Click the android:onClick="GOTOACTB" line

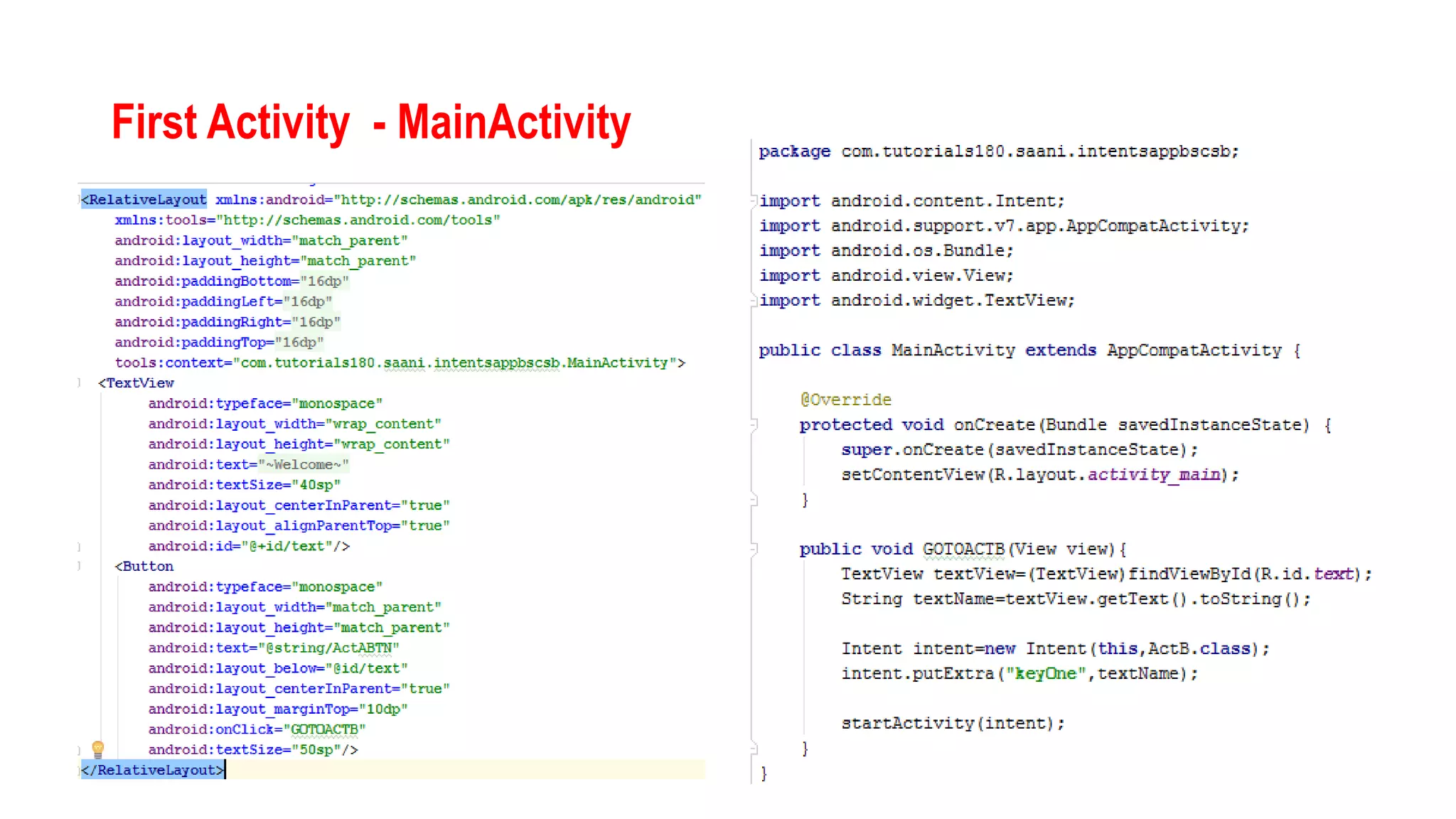[x=257, y=729]
